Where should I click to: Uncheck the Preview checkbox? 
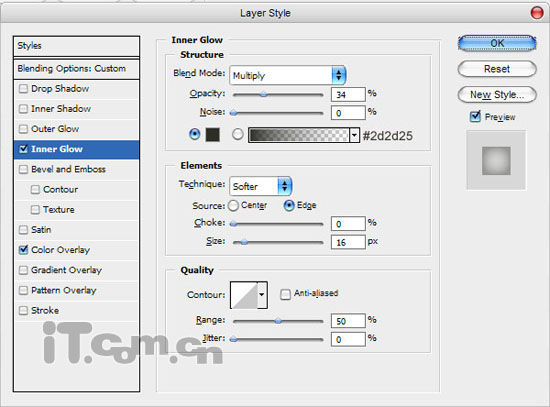[x=475, y=116]
